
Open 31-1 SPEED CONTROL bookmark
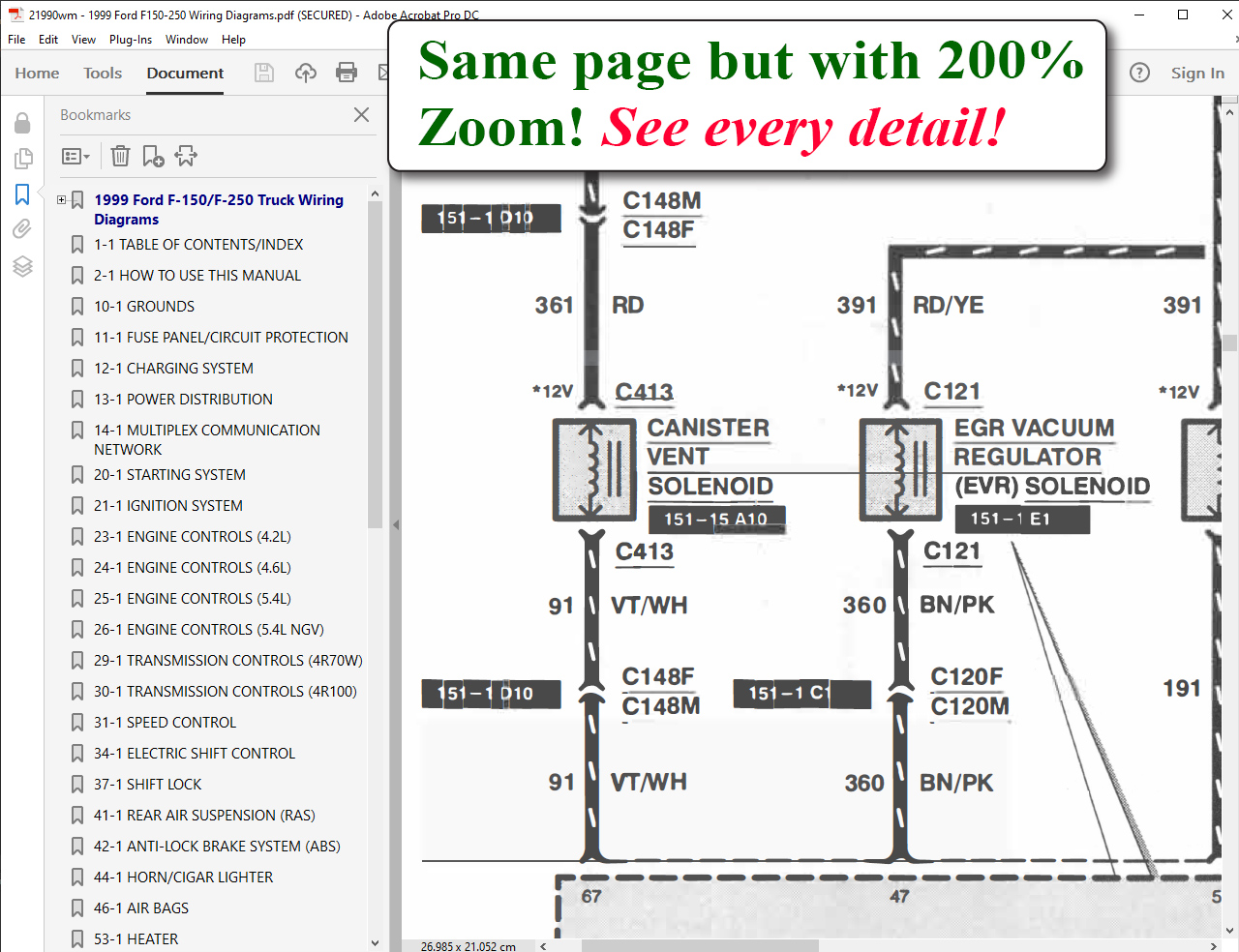pyautogui.click(x=165, y=723)
